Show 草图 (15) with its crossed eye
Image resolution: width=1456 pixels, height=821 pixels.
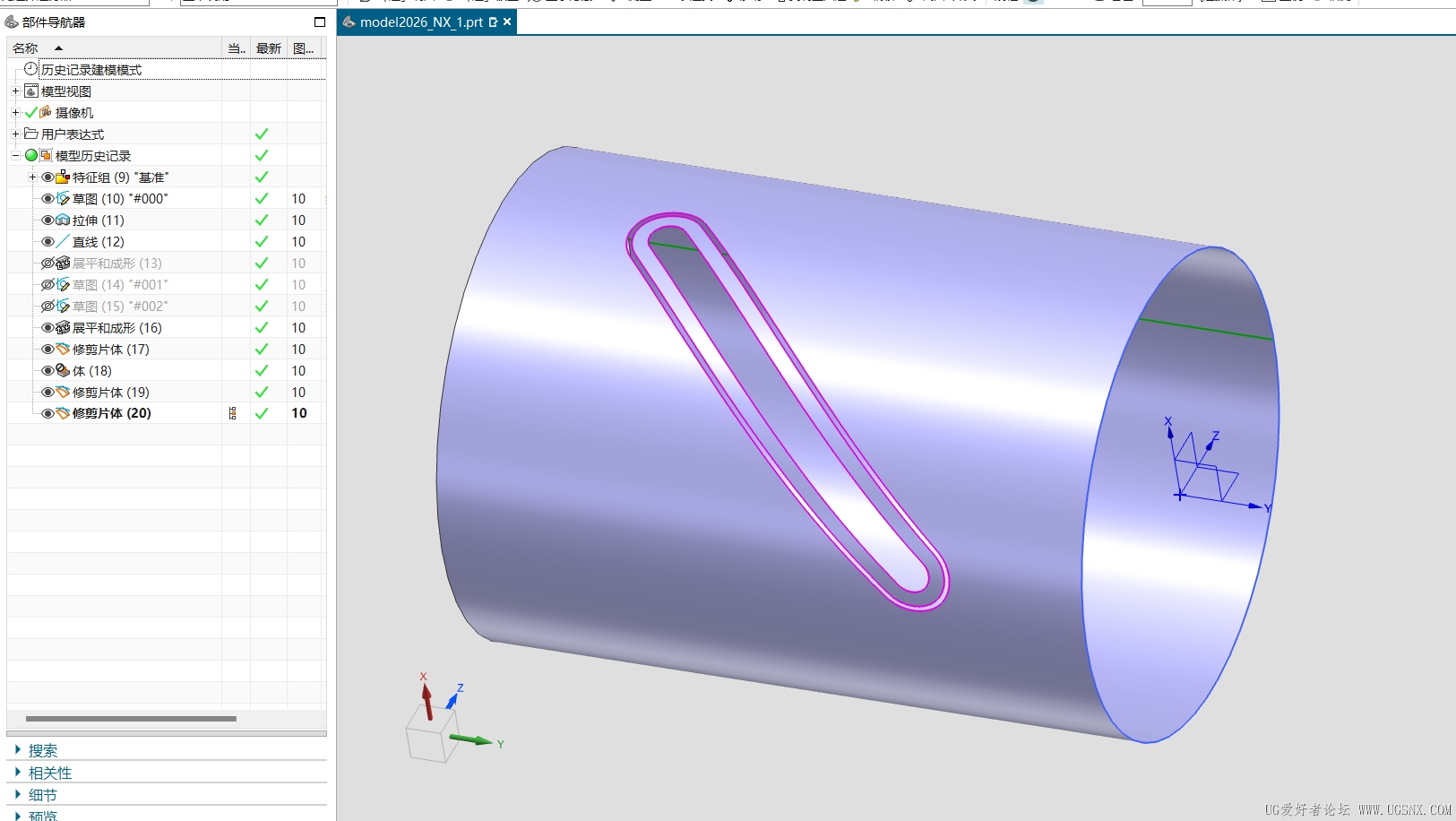[x=47, y=306]
